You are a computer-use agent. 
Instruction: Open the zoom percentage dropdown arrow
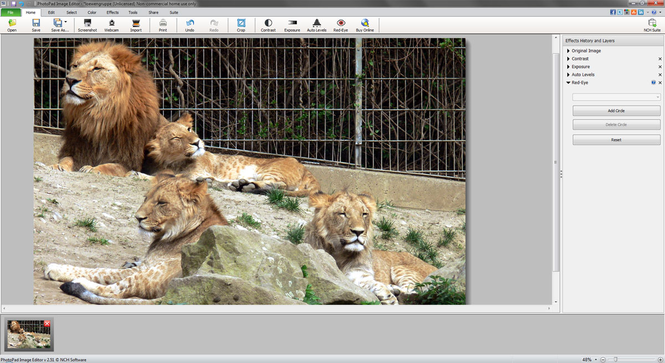[x=595, y=360]
